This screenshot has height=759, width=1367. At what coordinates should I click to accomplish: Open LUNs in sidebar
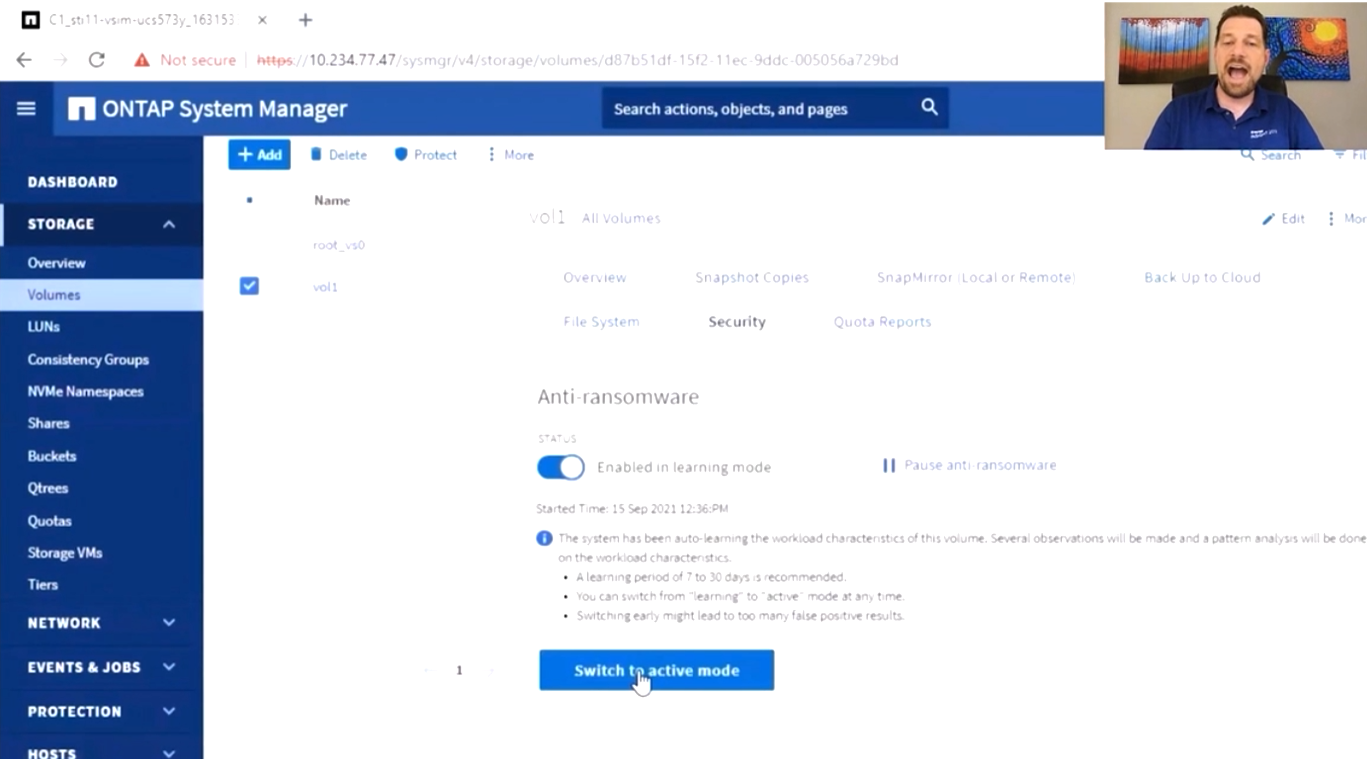tap(43, 327)
